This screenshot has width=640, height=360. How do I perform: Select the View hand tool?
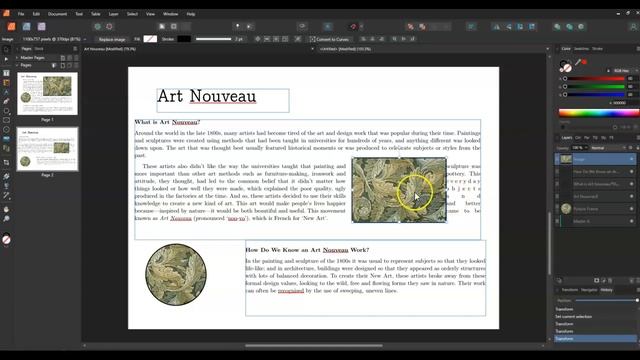click(x=6, y=209)
